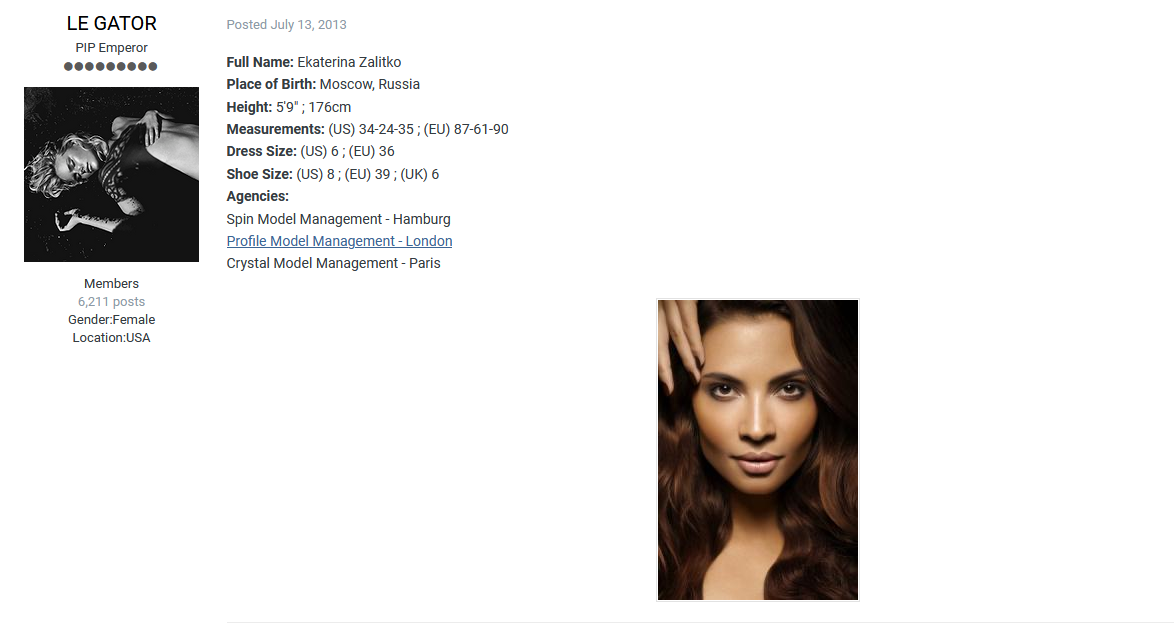Select the Full Name: Ekaterina Zalitko line

[x=314, y=62]
